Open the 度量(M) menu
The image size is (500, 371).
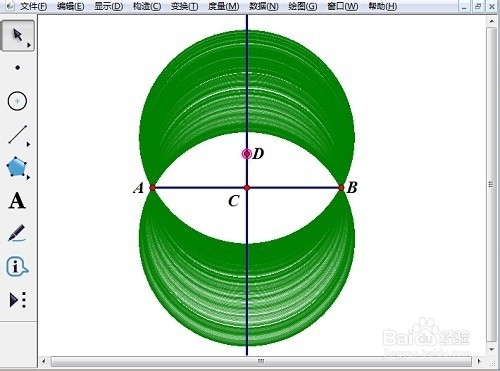point(223,6)
